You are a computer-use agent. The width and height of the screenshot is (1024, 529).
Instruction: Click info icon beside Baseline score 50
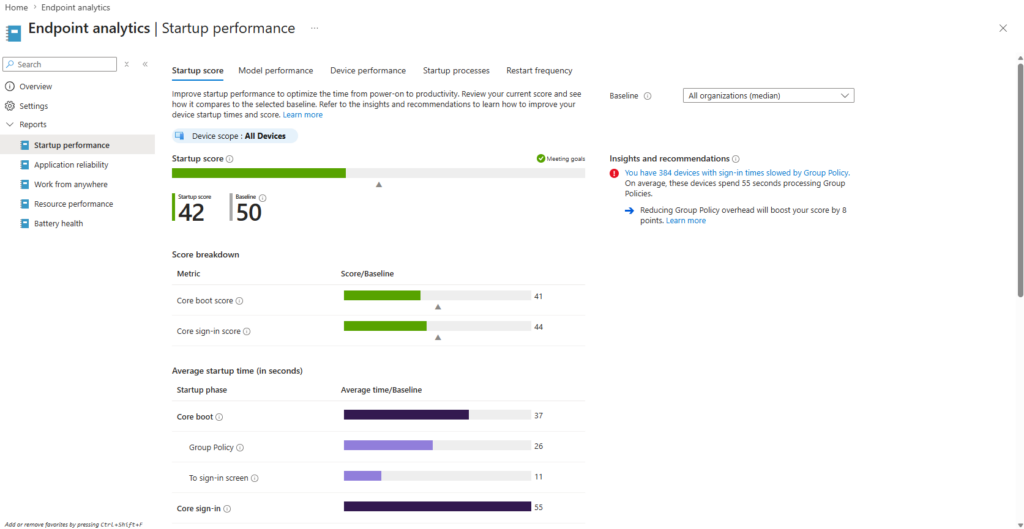[263, 198]
